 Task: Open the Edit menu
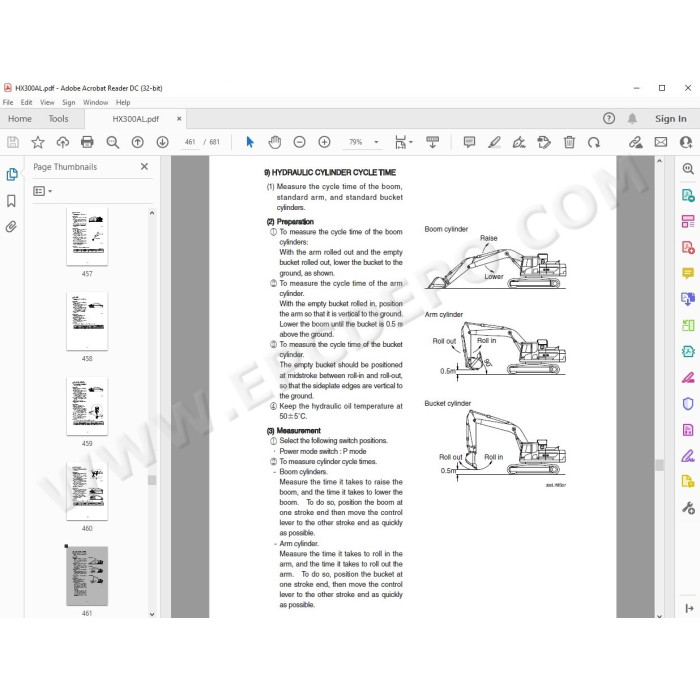[x=26, y=102]
